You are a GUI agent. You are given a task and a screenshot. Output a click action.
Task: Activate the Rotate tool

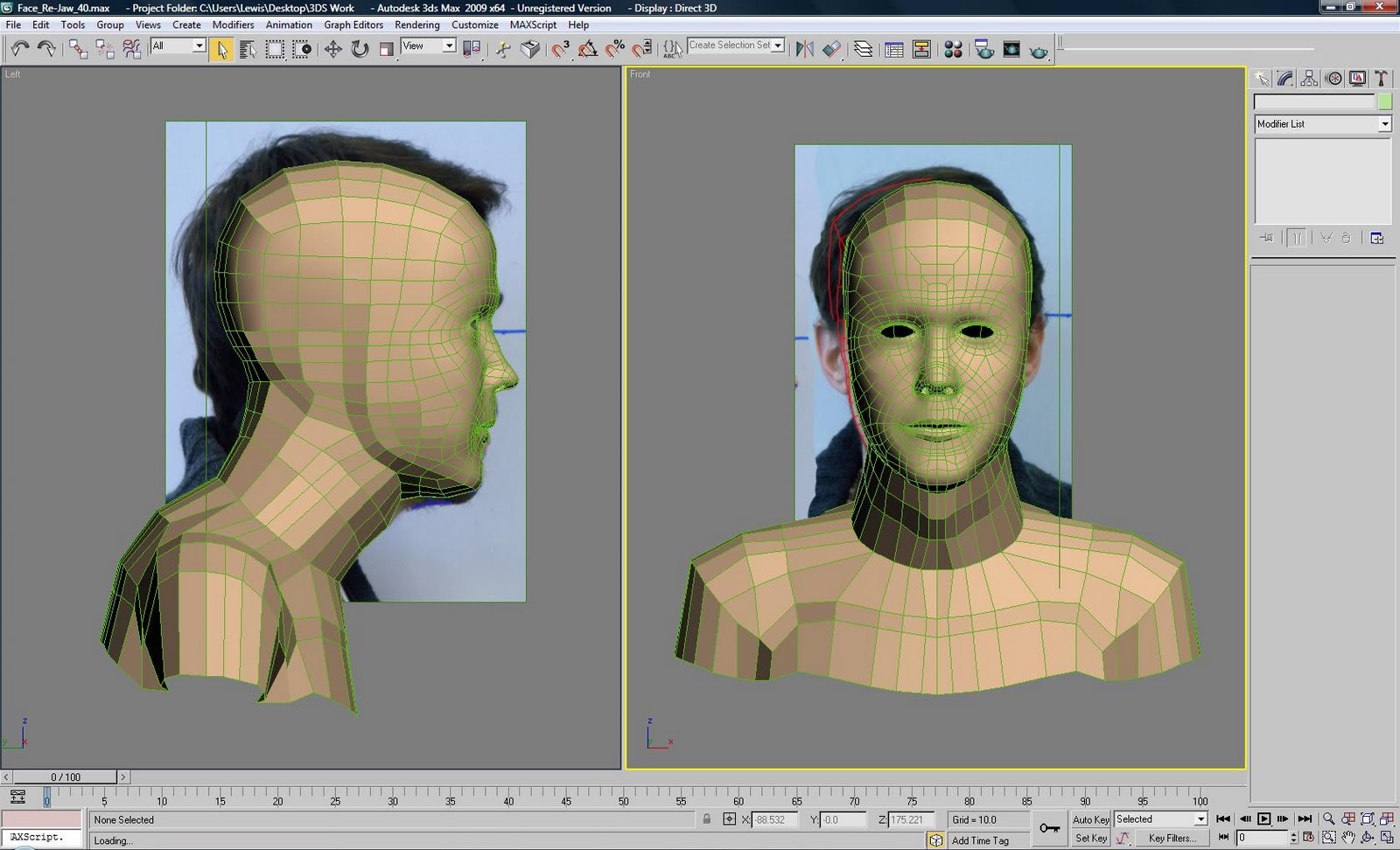[360, 49]
